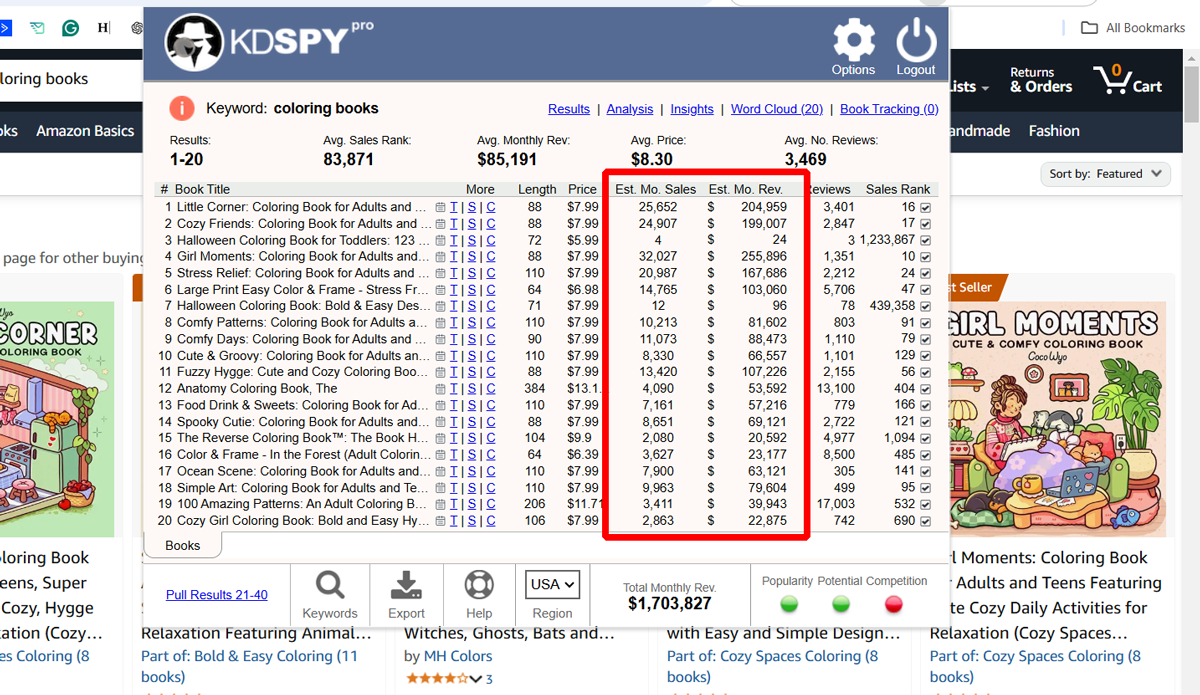Click the Logout power icon
Image resolution: width=1200 pixels, height=695 pixels.
click(x=915, y=42)
